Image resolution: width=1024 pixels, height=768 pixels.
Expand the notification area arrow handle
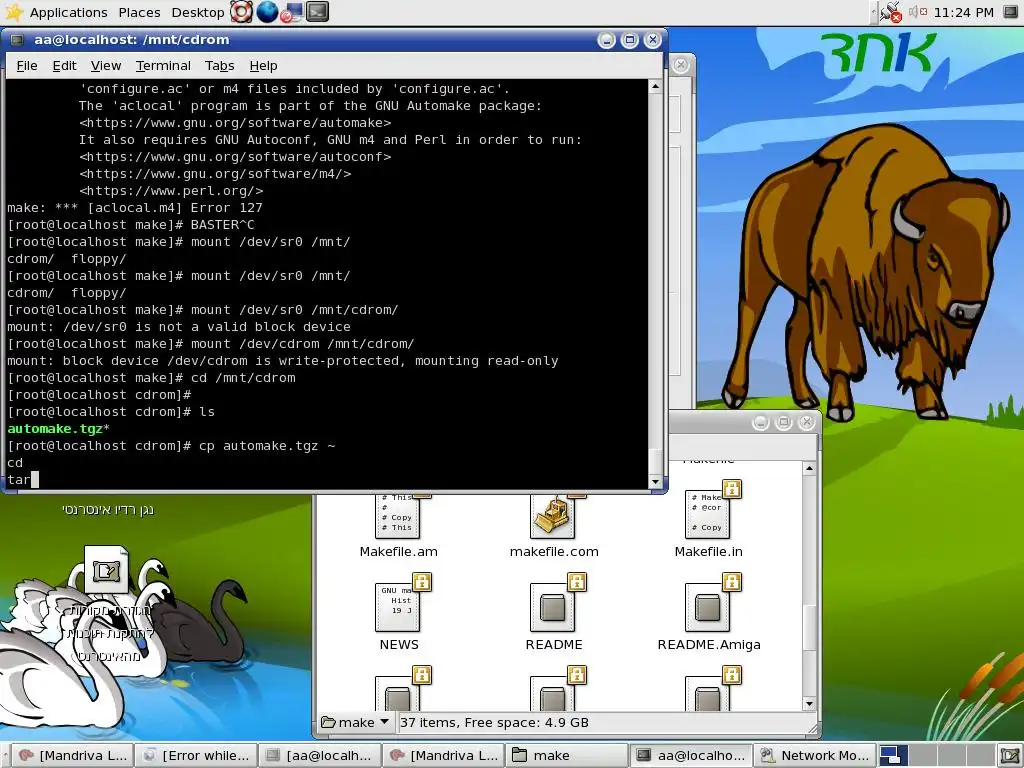[873, 12]
